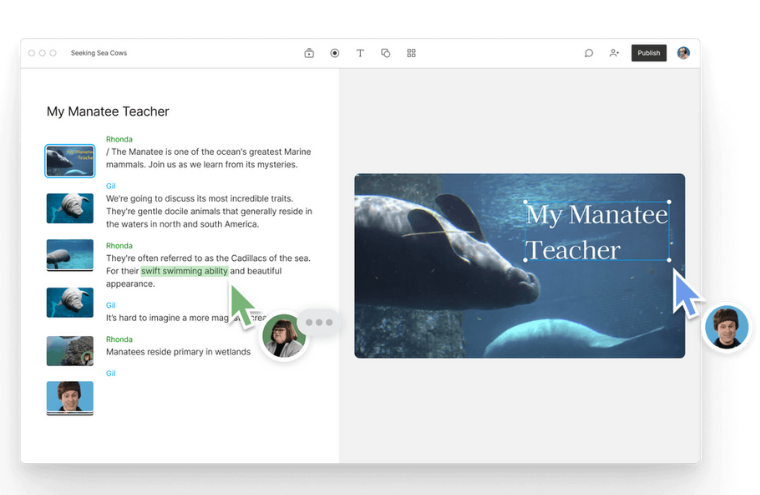Open the comments icon
Screen dimensions: 760x495
point(589,53)
